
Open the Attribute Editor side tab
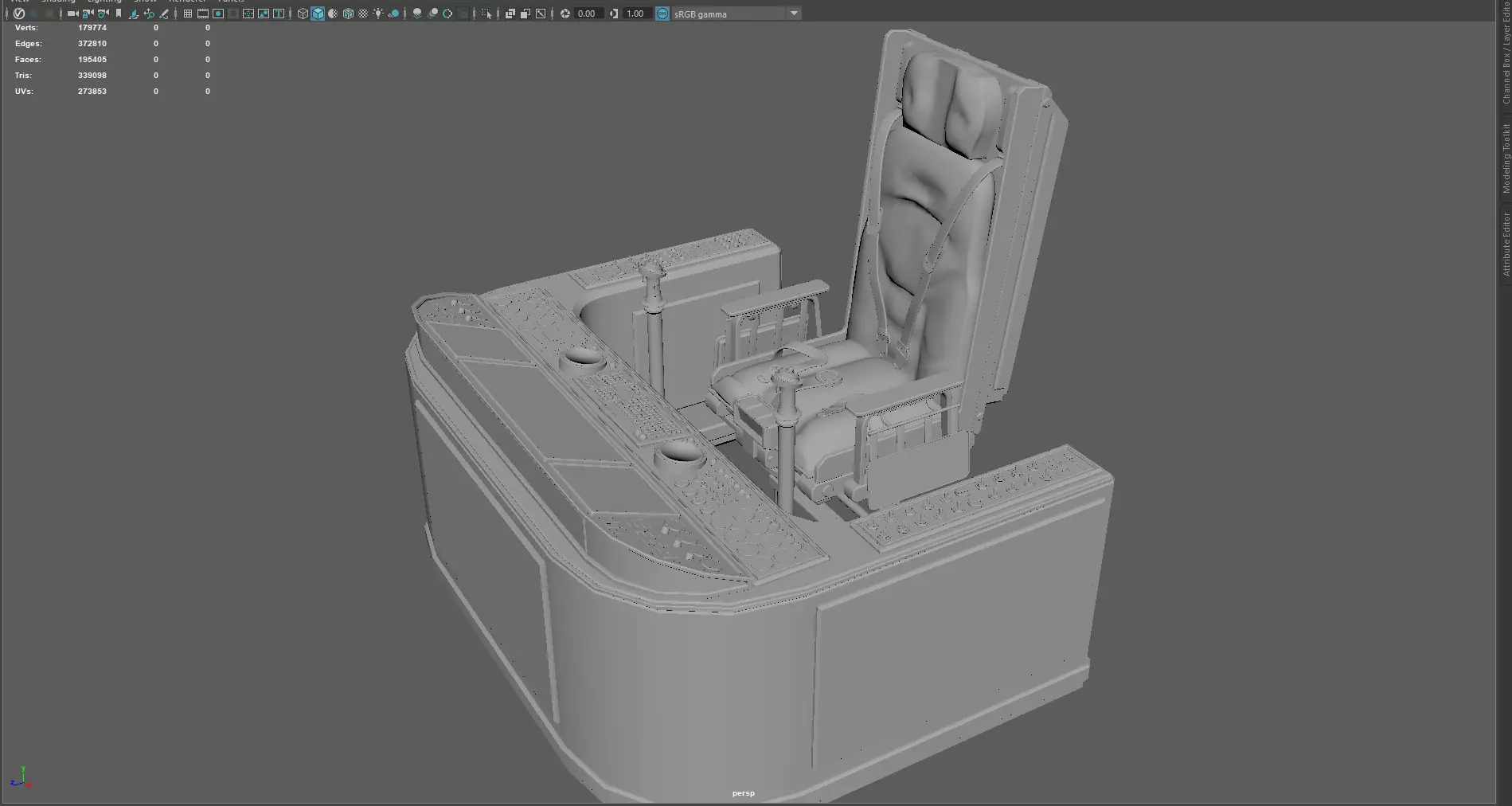pos(1506,245)
